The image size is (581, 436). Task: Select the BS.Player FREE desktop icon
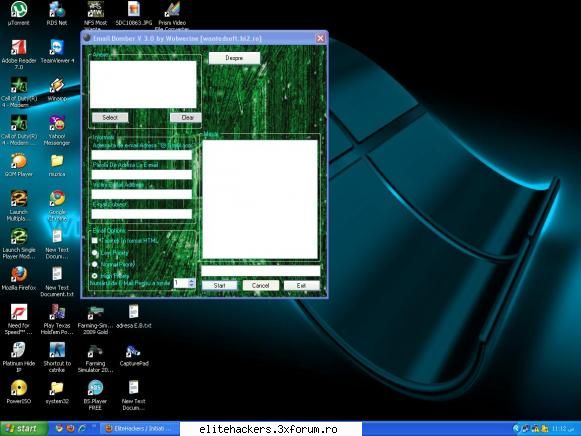[95, 395]
